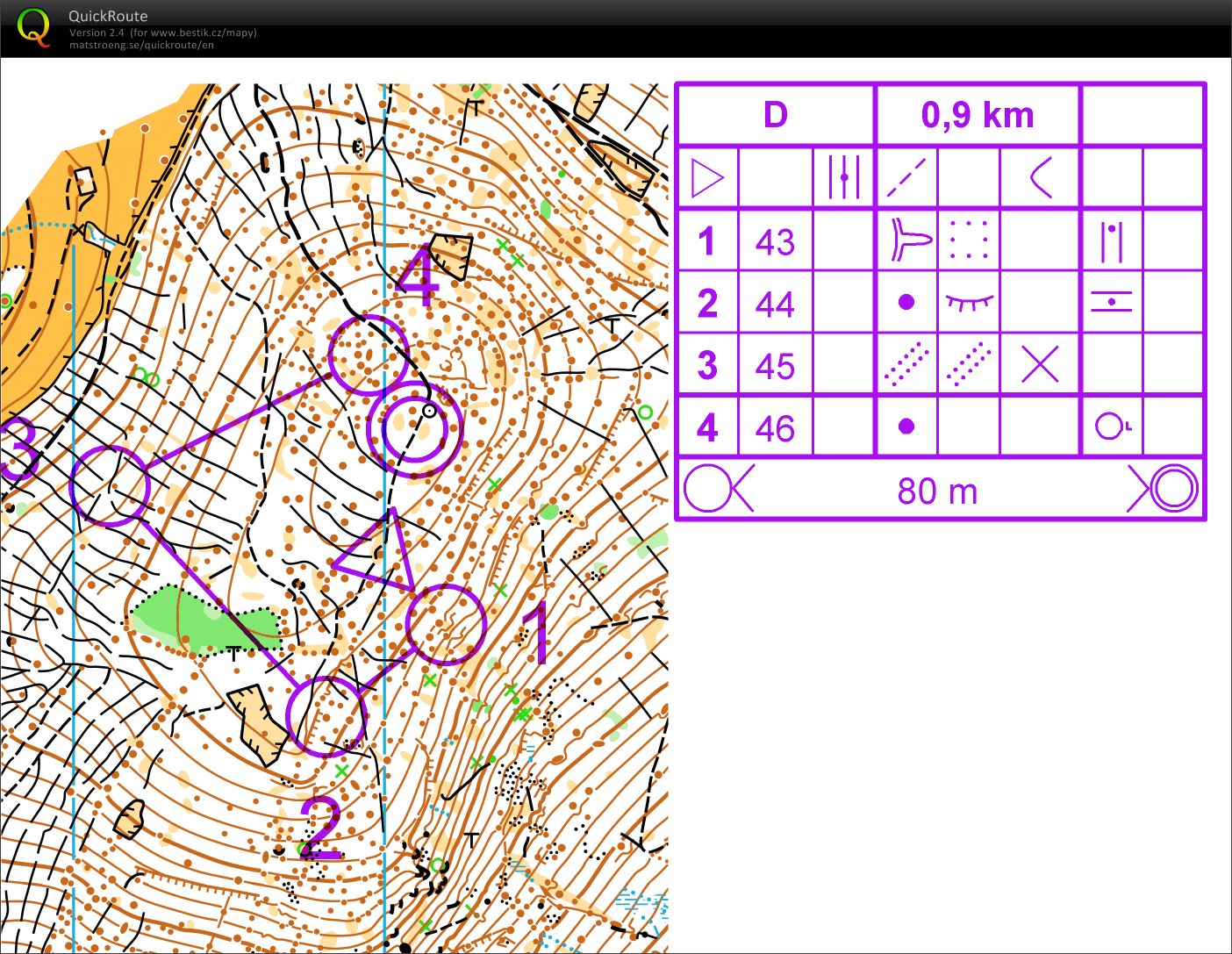Screen dimensions: 1232x954
Task: Click the QuickRoute Q logo icon
Action: 33,26
